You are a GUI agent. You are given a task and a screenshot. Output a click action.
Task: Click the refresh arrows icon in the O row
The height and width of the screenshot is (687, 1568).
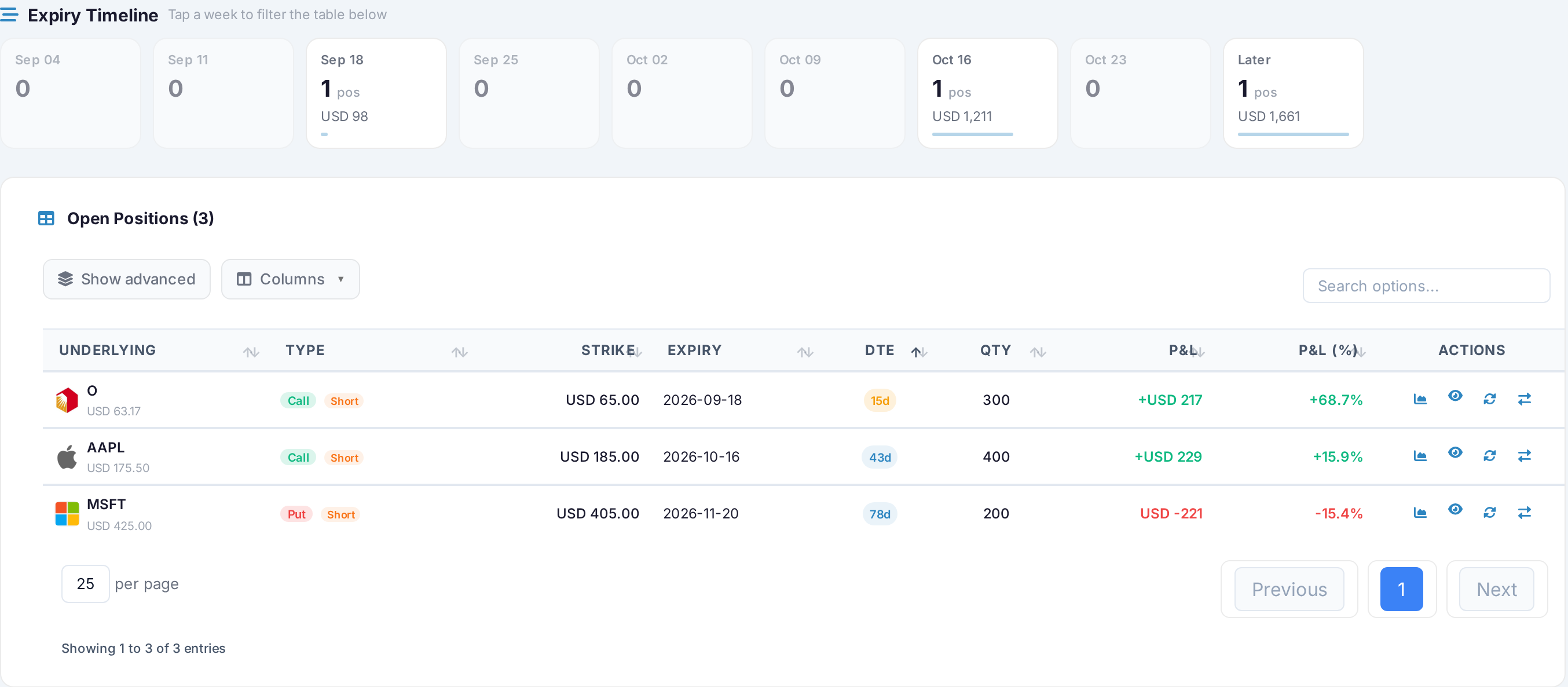click(1489, 400)
